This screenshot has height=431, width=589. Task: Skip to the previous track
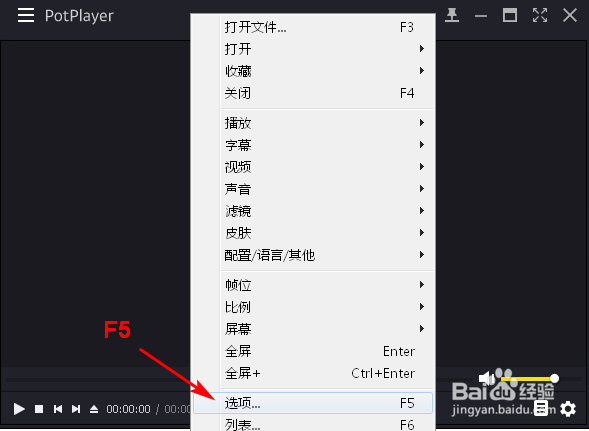[x=58, y=409]
